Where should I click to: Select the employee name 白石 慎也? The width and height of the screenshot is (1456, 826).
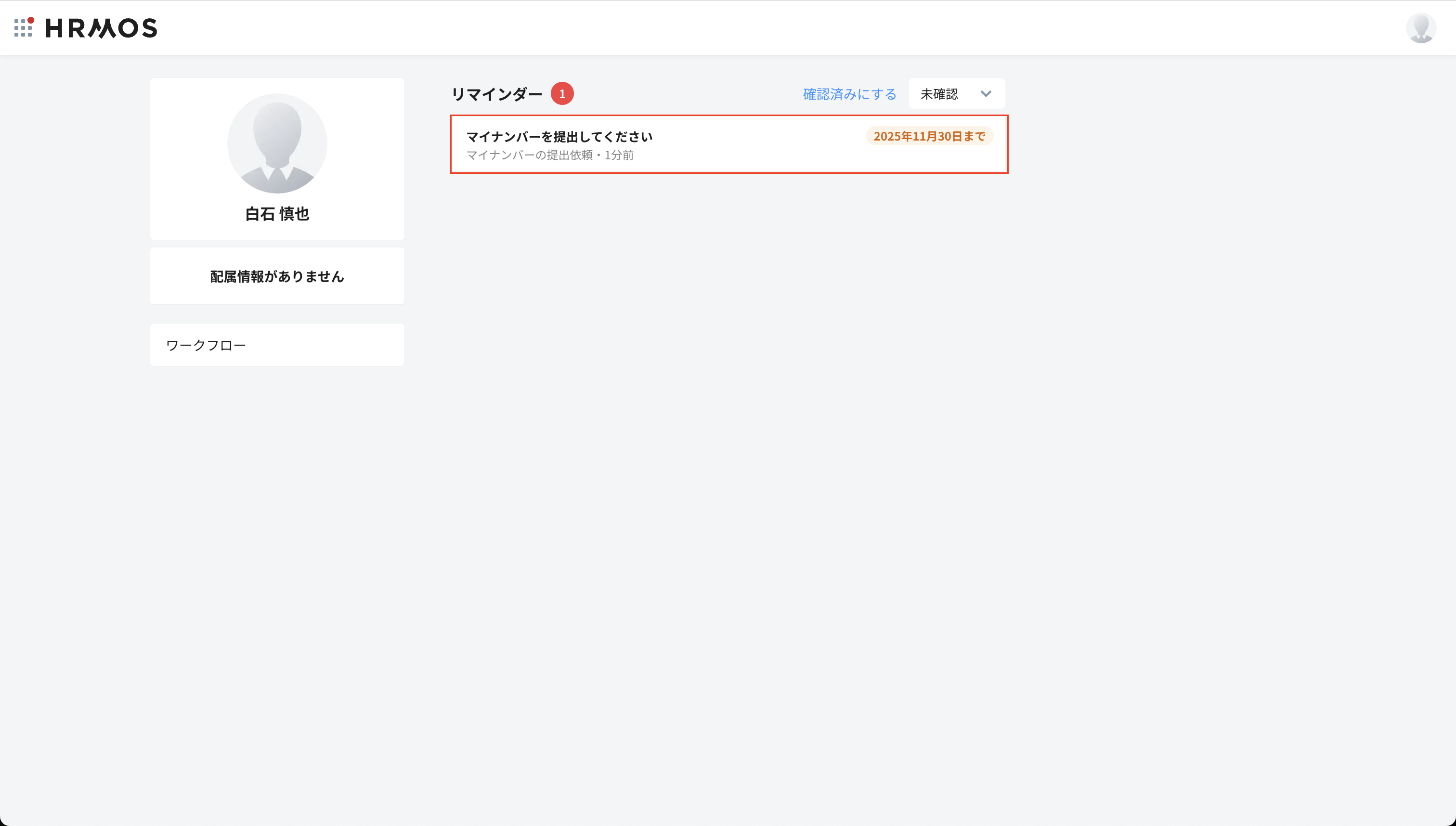[x=277, y=214]
